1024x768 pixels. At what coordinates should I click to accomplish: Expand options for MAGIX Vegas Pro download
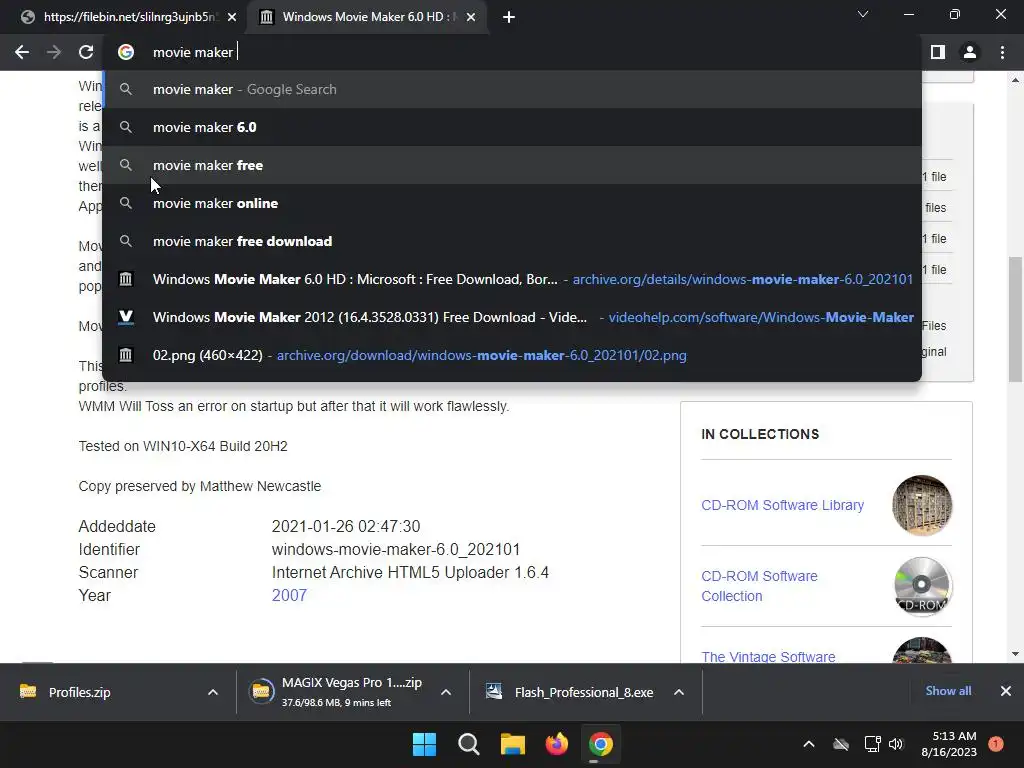(446, 692)
